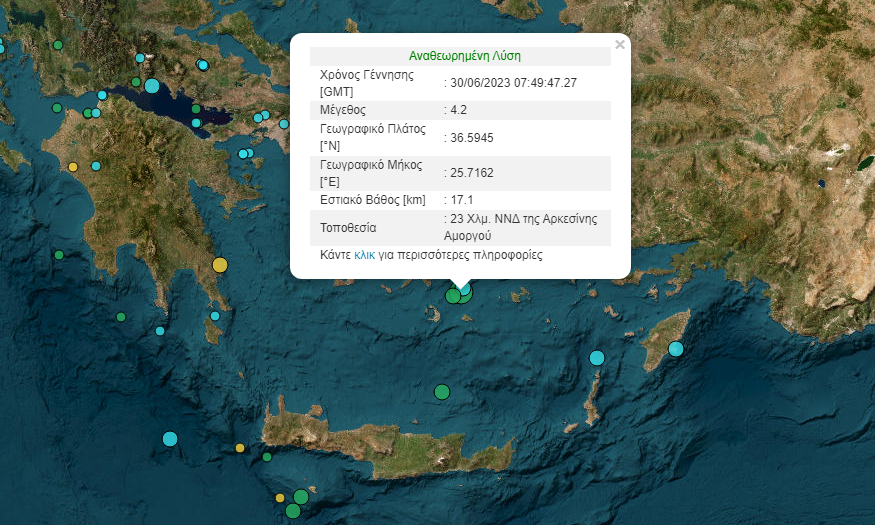
Task: Click the yellow marker south of western Crete
Action: (x=280, y=498)
